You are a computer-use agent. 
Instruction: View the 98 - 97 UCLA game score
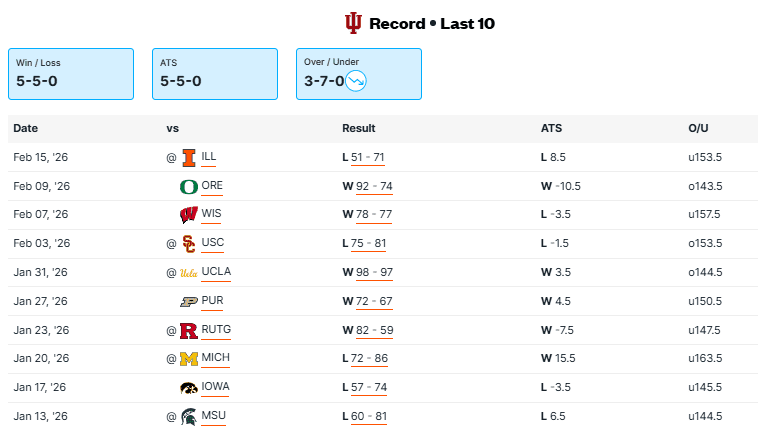click(x=374, y=272)
